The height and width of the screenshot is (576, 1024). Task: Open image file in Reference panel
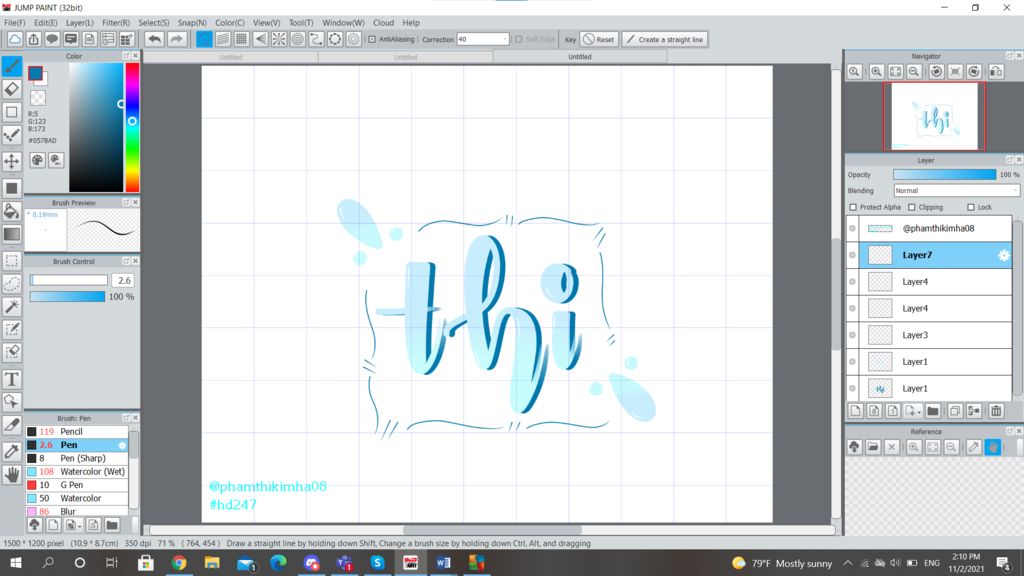(873, 447)
